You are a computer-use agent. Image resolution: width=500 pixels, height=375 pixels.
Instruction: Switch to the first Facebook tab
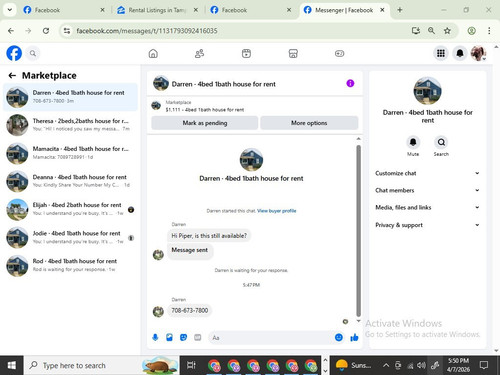pyautogui.click(x=63, y=10)
